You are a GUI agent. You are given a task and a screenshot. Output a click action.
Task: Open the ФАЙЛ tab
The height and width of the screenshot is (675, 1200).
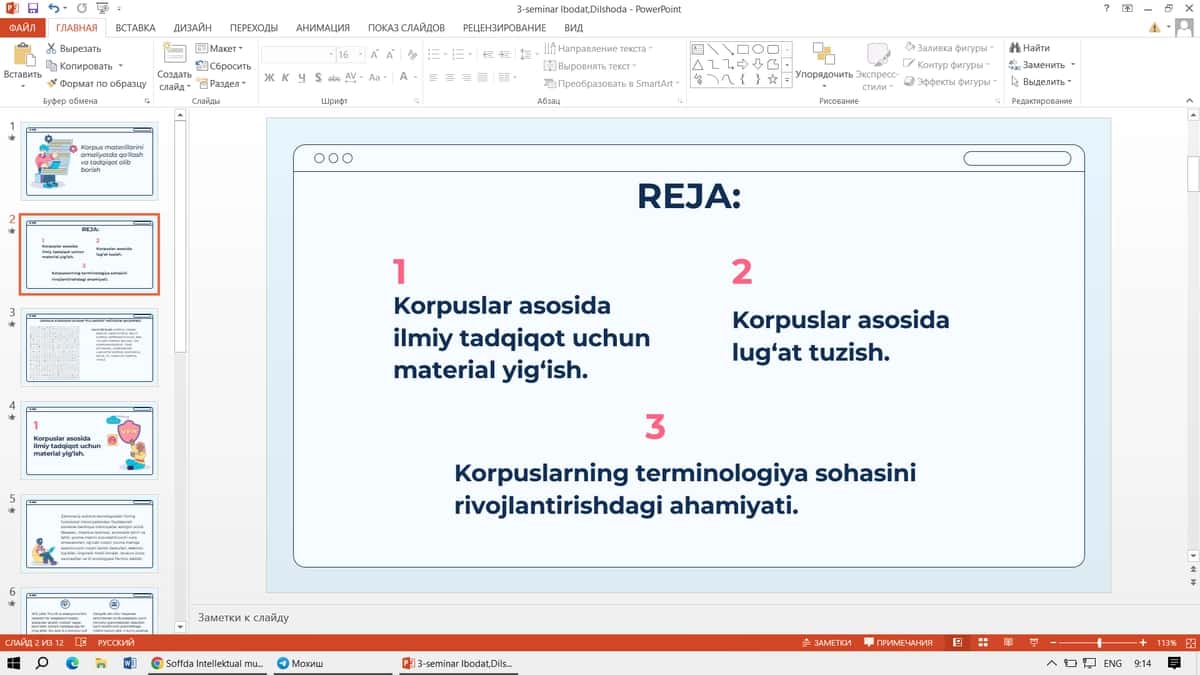(x=23, y=28)
